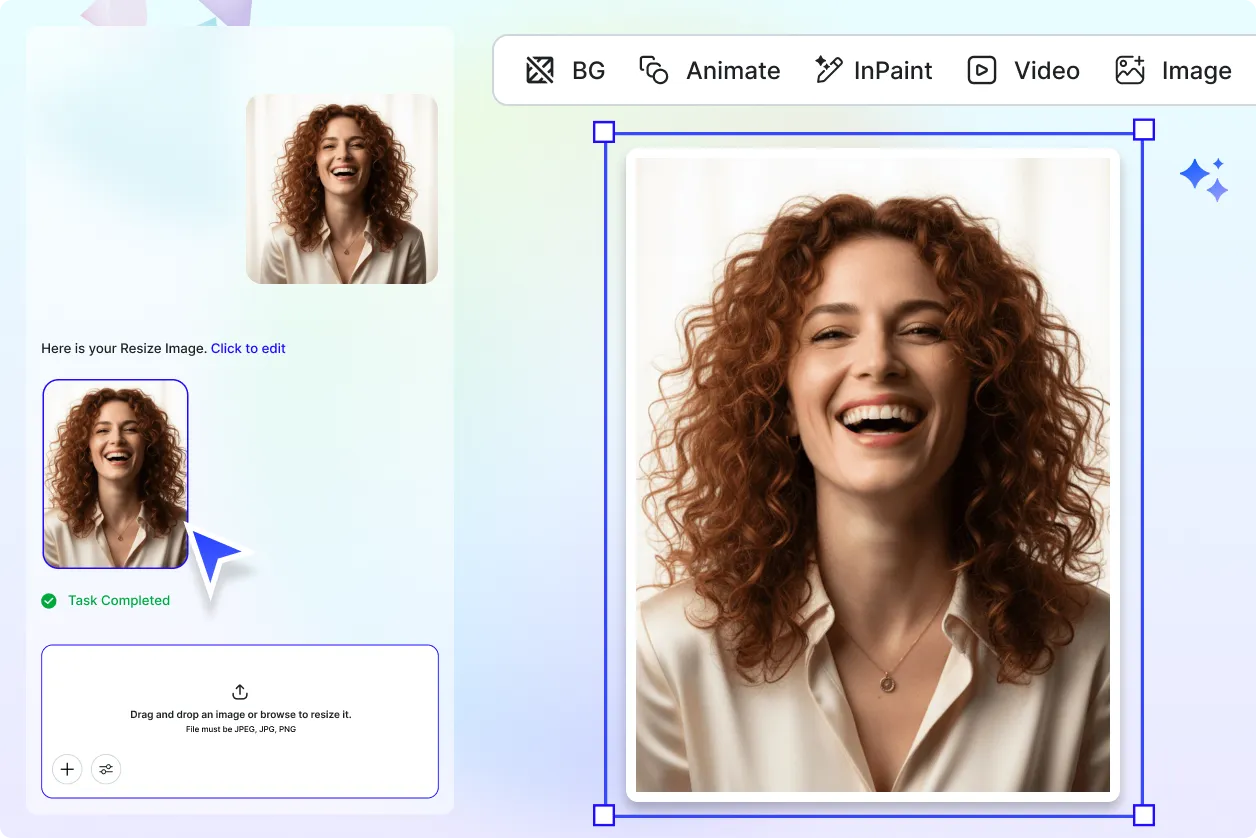Viewport: 1256px width, 838px height.
Task: Click the top-left selection handle
Action: click(x=604, y=132)
